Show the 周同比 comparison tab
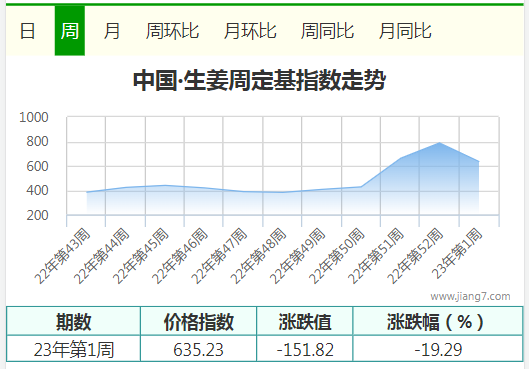 pyautogui.click(x=328, y=31)
